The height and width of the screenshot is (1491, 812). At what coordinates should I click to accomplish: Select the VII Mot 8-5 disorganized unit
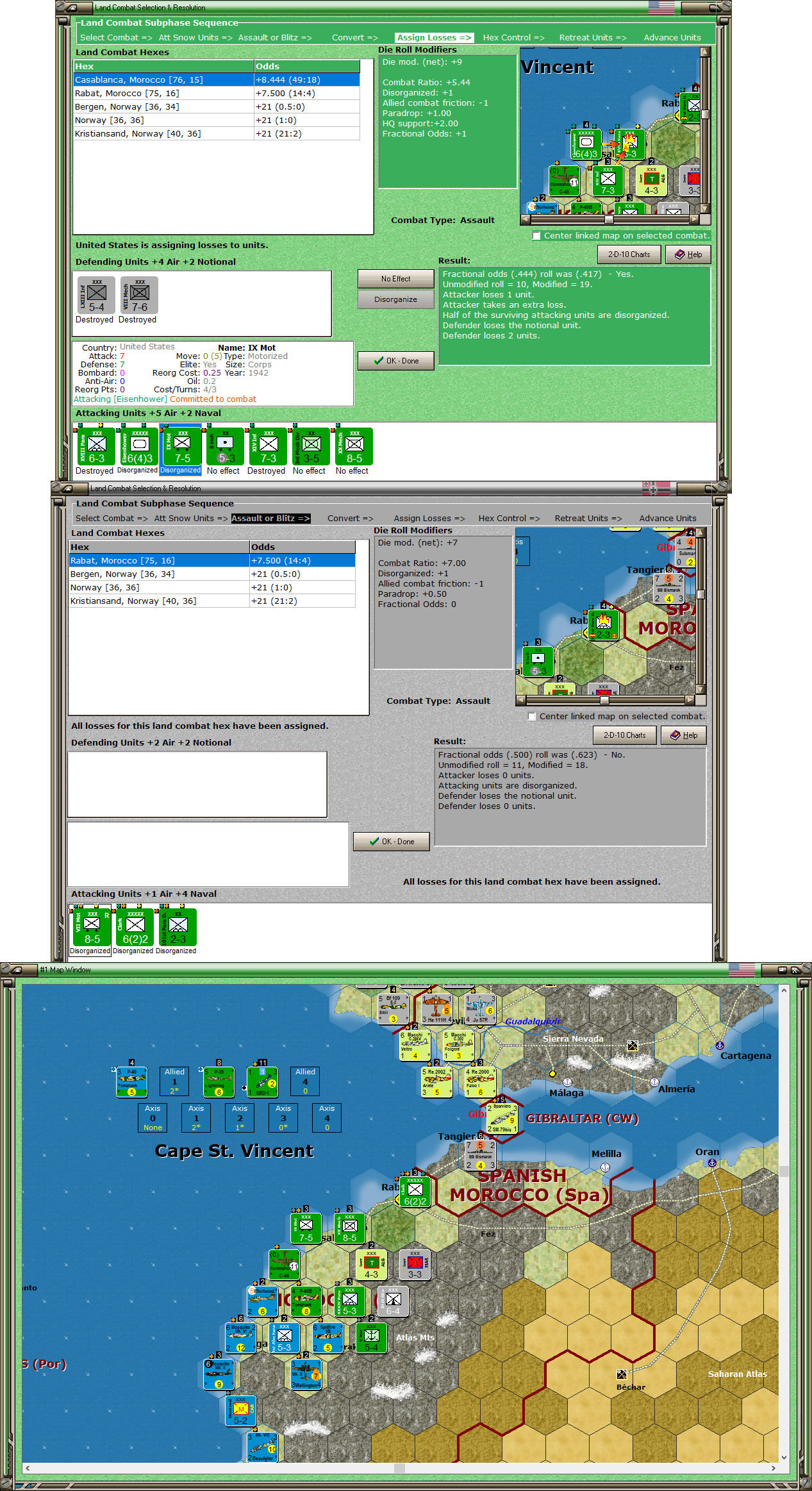click(x=92, y=927)
